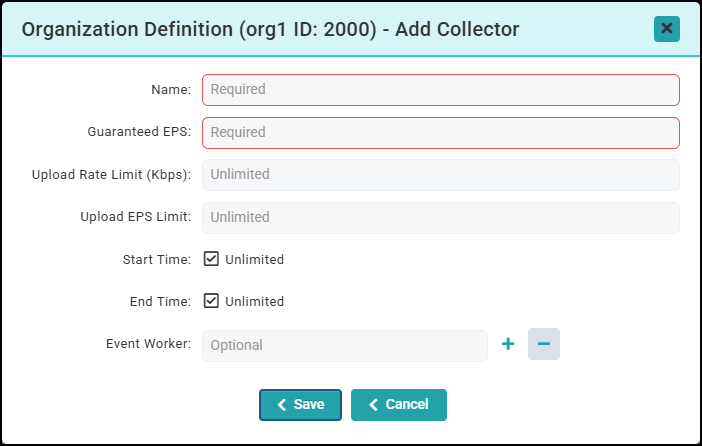Image resolution: width=702 pixels, height=446 pixels.
Task: Click the Organization Definition dialog title
Action: click(x=270, y=29)
